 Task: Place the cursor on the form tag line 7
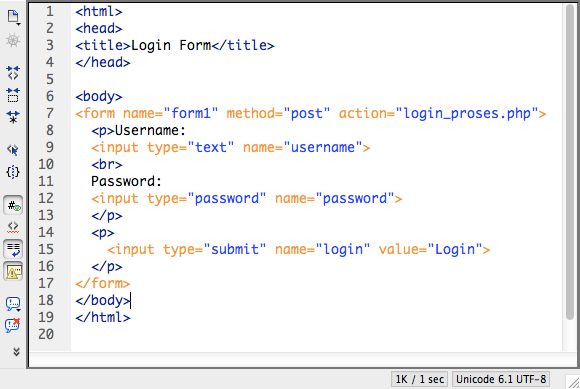pos(310,114)
